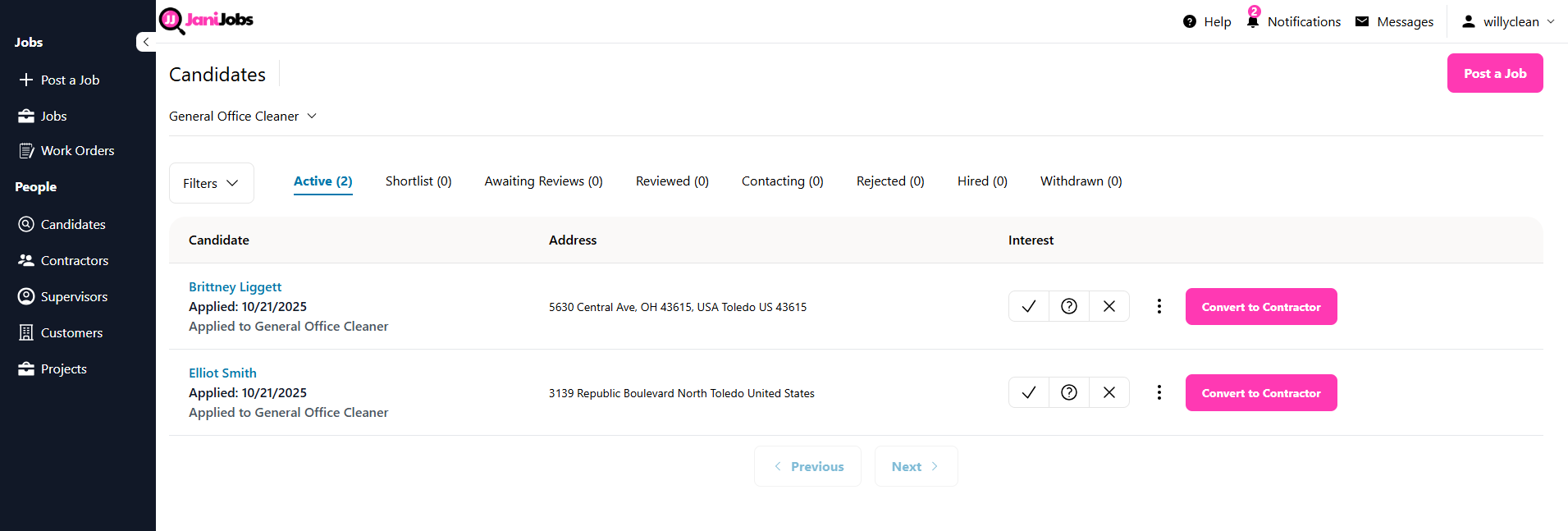Switch to the Rejected (0) tab
Screen dimensions: 1568x531
890,181
